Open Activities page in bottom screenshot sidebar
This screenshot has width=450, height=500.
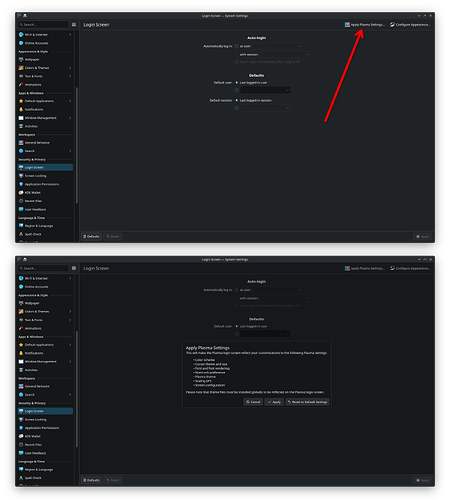tap(45, 370)
